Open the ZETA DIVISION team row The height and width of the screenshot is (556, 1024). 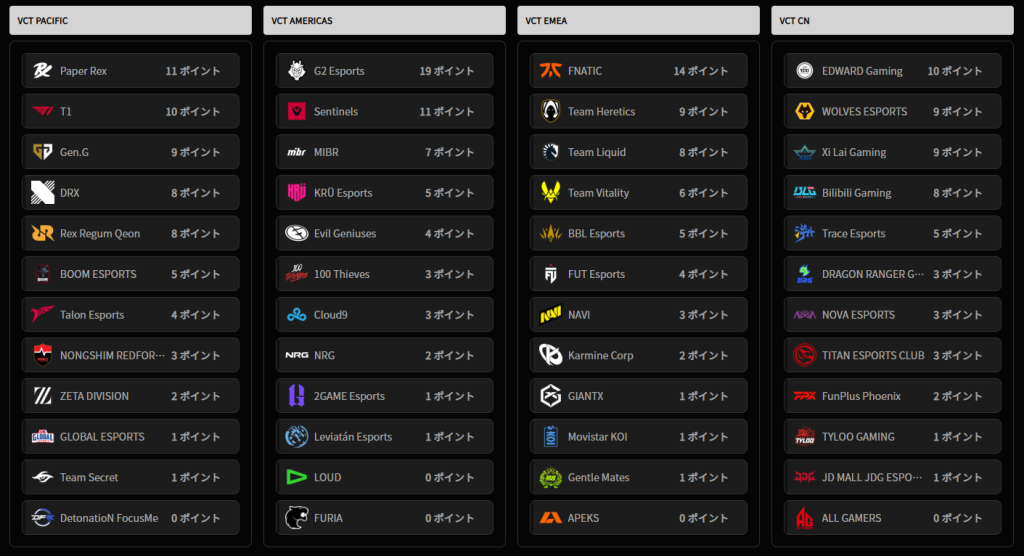[131, 396]
